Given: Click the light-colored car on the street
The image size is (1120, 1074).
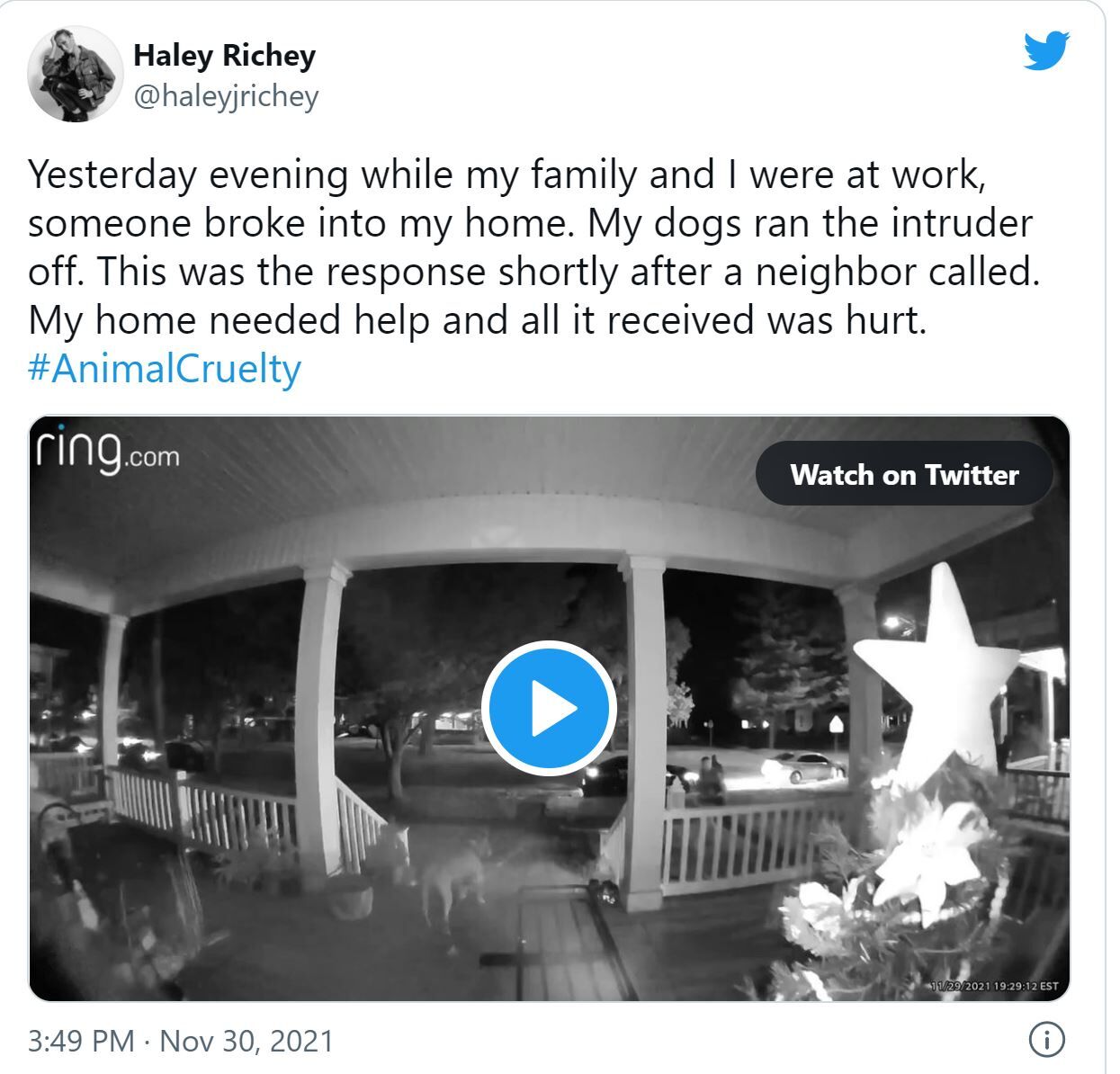Looking at the screenshot, I should coord(803,766).
